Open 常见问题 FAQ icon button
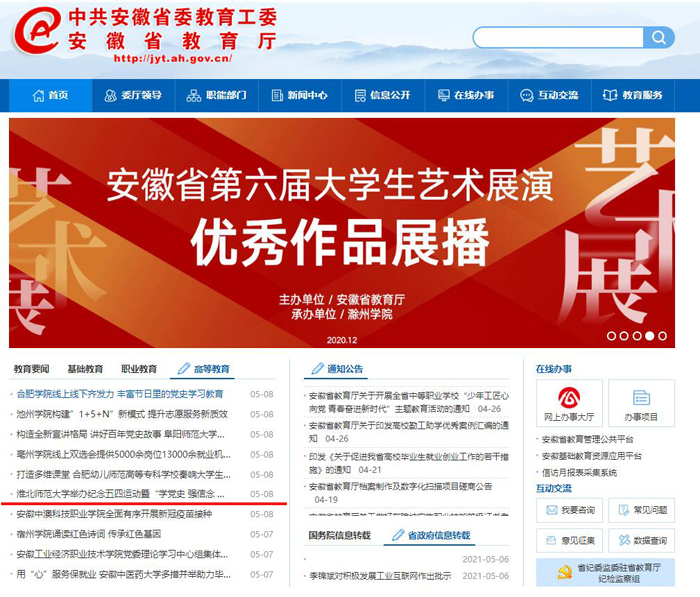This screenshot has width=700, height=597. pos(641,511)
